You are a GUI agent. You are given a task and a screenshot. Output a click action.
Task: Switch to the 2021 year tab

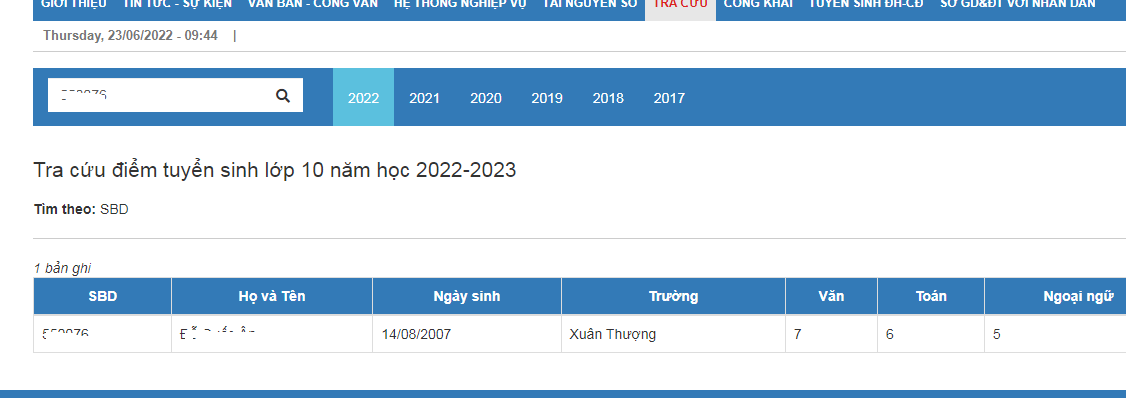click(x=424, y=98)
